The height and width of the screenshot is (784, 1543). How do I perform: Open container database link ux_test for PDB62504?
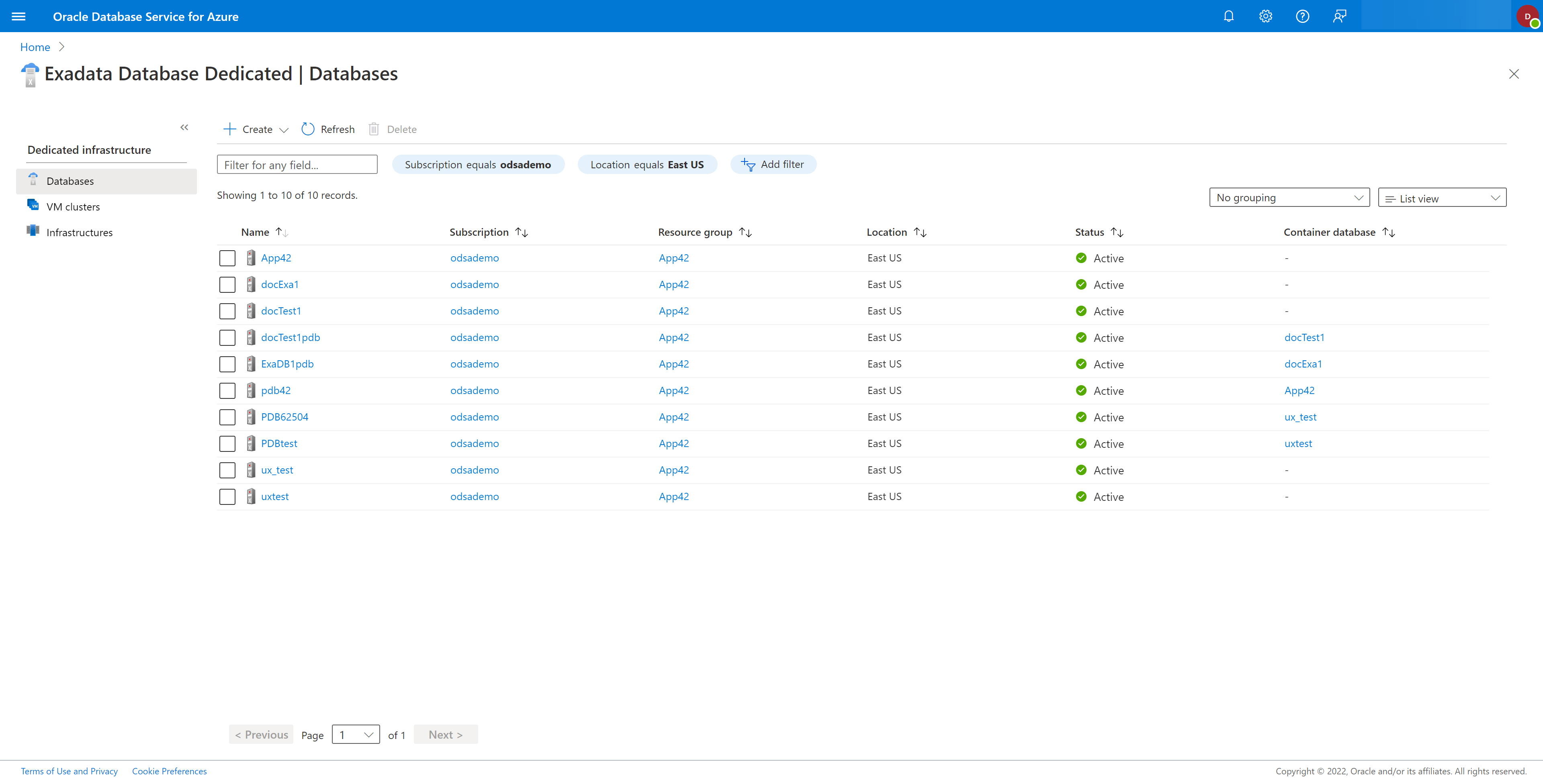click(x=1300, y=417)
